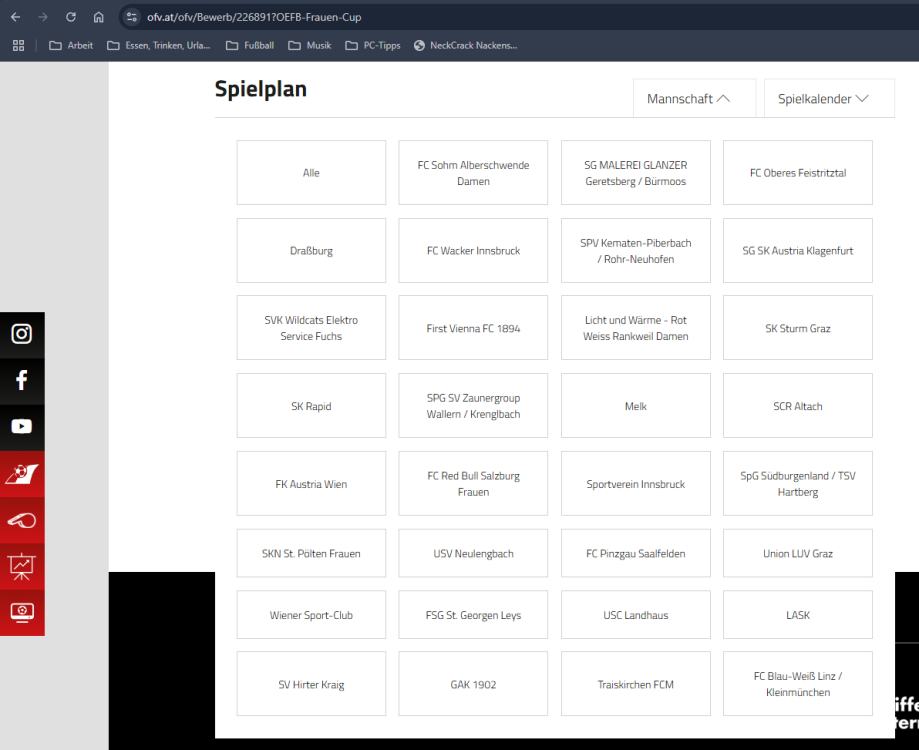
Task: View site information icon in address bar
Action: click(x=131, y=17)
